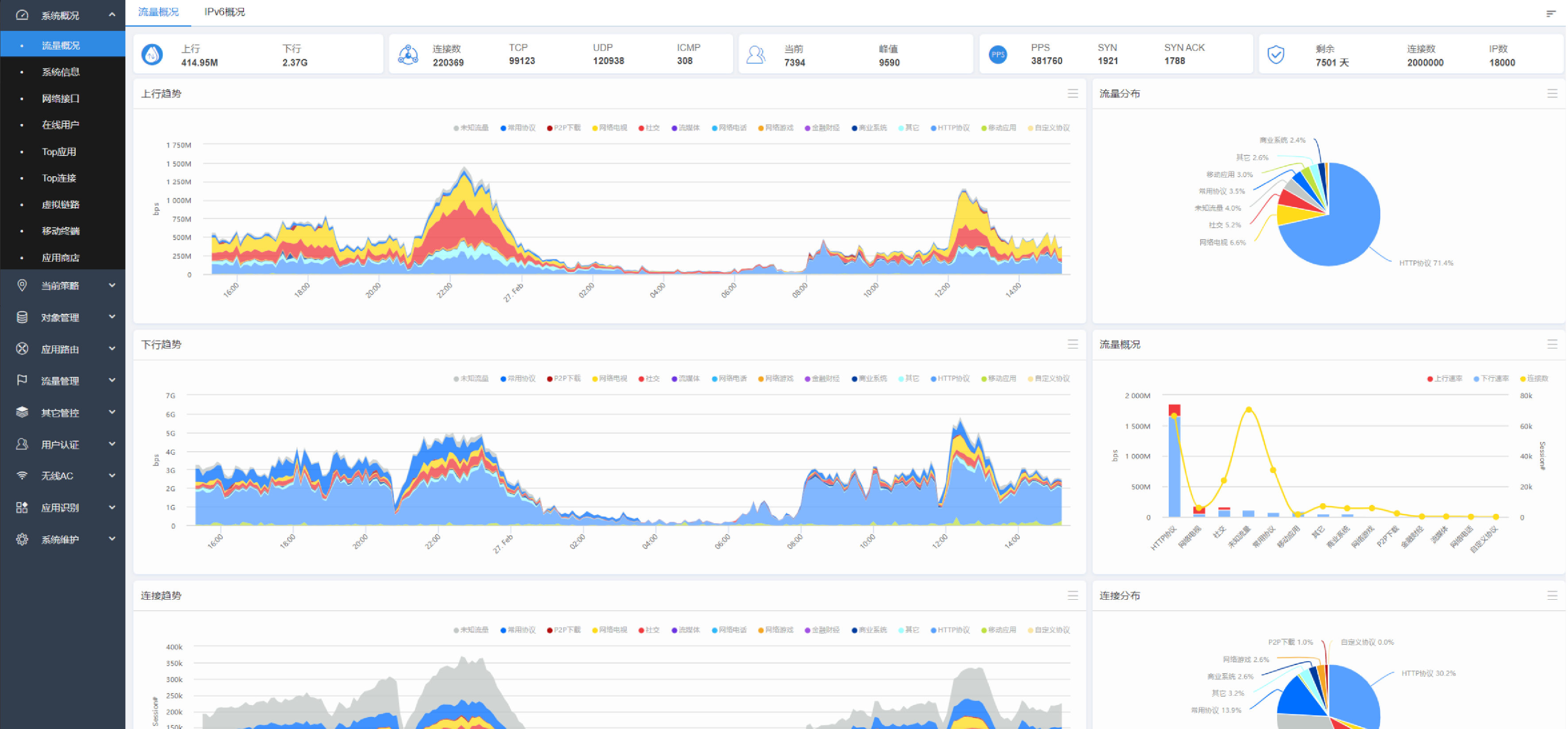The height and width of the screenshot is (729, 1568).
Task: Toggle P2P下载 series in 上行趋势 legend
Action: (x=564, y=128)
